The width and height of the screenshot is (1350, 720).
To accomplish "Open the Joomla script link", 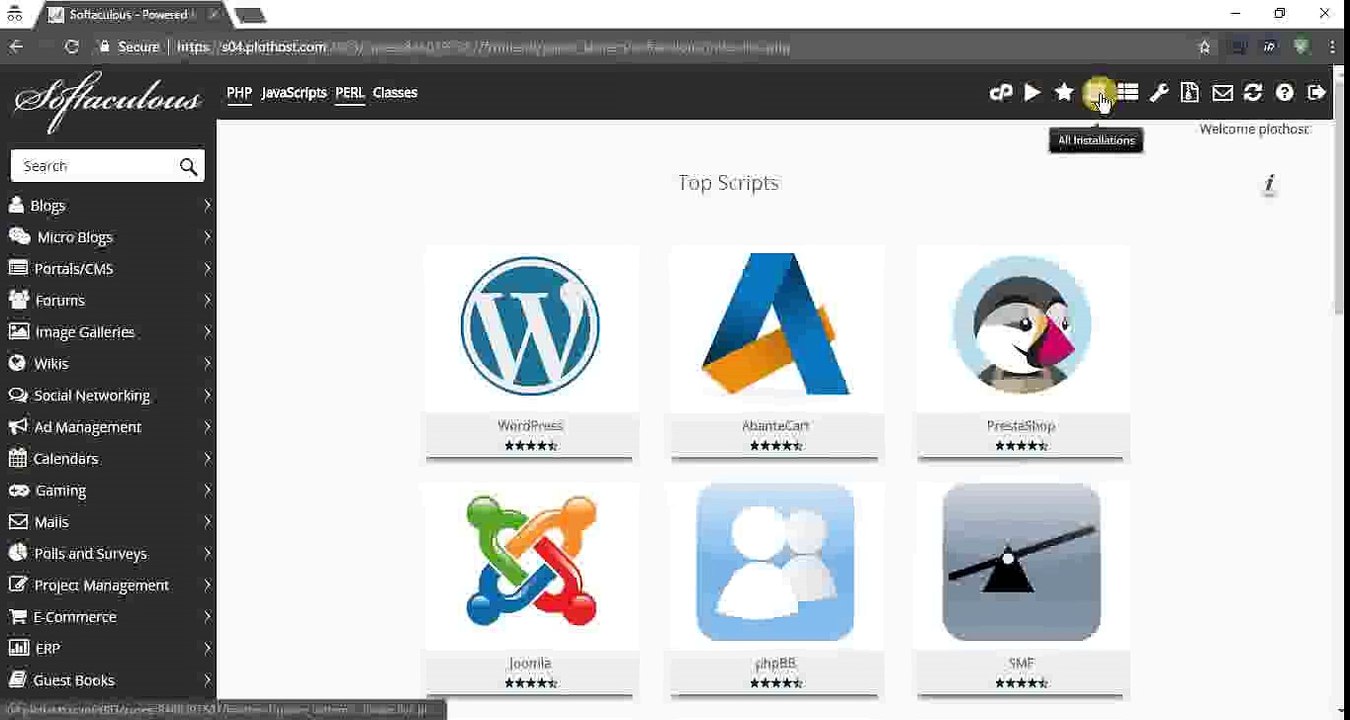I will (x=530, y=663).
